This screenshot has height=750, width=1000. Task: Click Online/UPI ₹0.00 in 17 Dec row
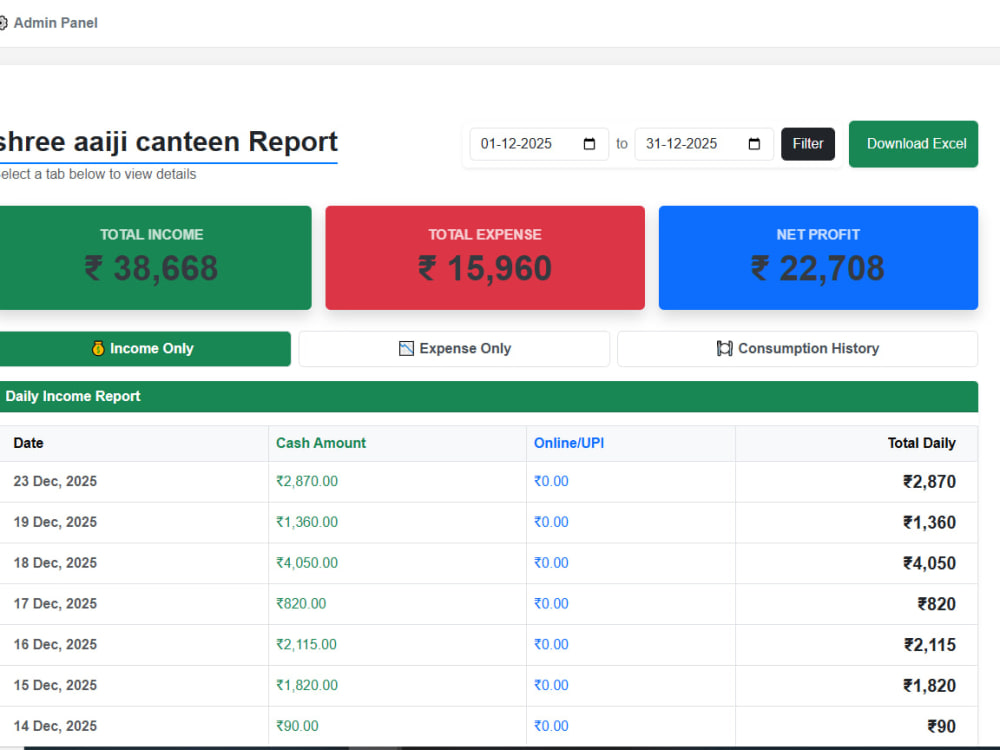click(551, 604)
